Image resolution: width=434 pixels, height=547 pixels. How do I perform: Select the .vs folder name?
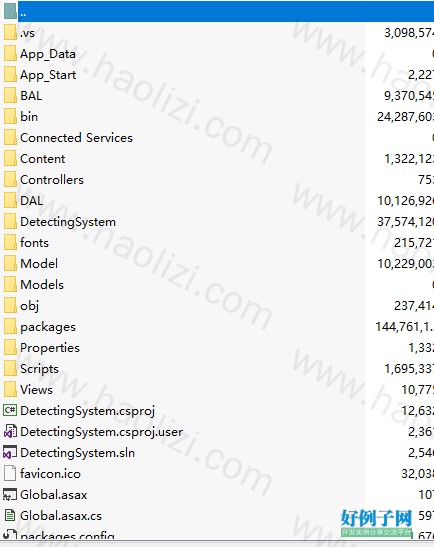pyautogui.click(x=27, y=33)
